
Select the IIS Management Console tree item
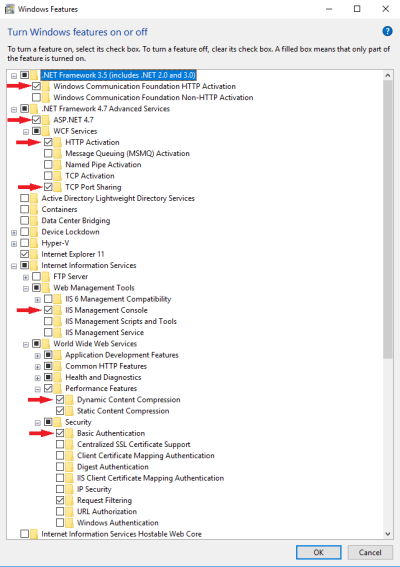[x=106, y=310]
